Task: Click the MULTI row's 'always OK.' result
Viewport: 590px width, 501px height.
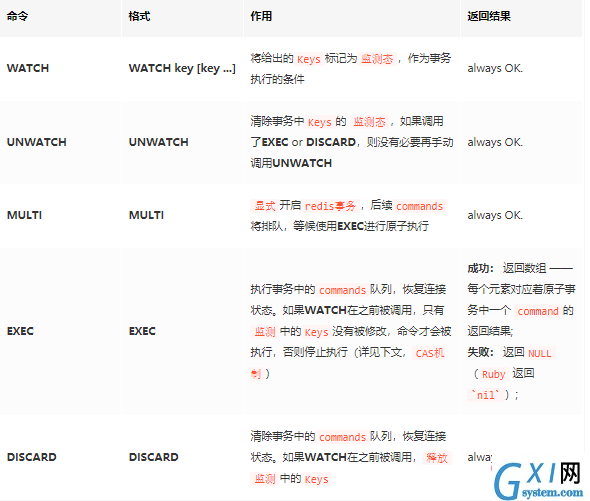Action: 495,215
